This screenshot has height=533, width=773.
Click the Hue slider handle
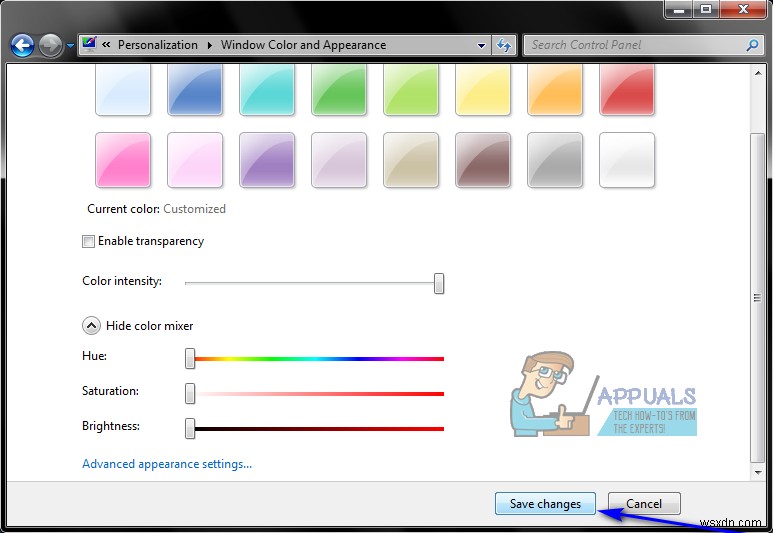(x=190, y=358)
